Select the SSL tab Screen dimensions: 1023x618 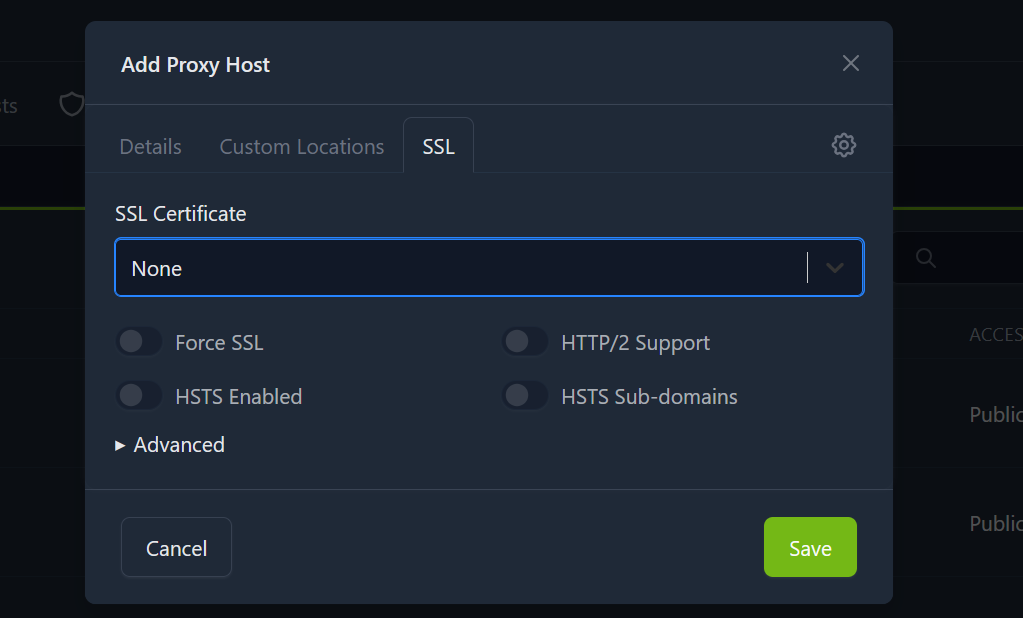438,146
